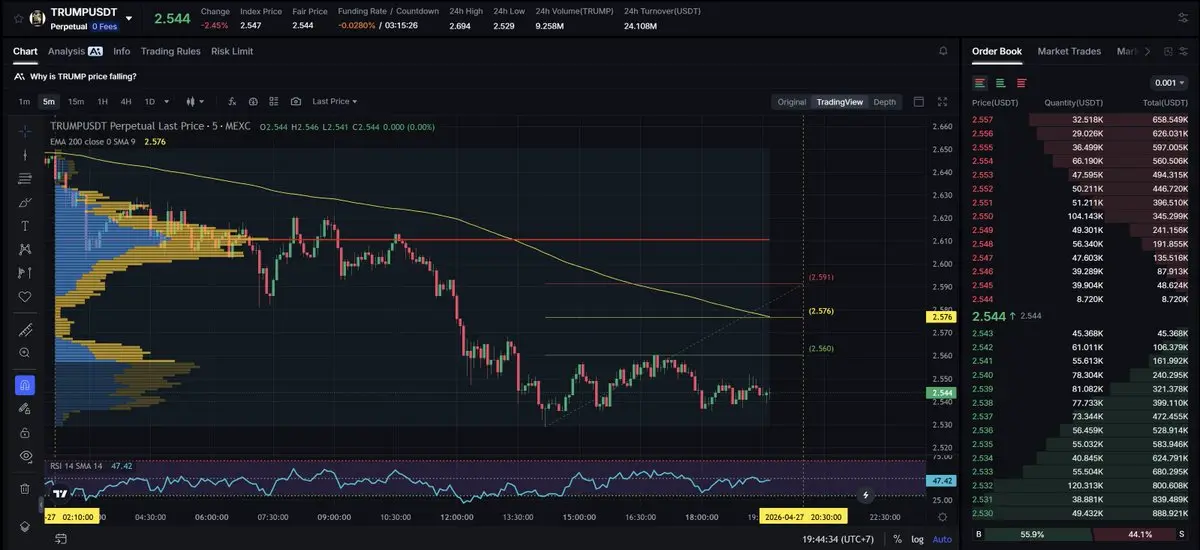Open the chart layout grid icon
Viewport: 1200px width, 550px height.
[x=274, y=101]
